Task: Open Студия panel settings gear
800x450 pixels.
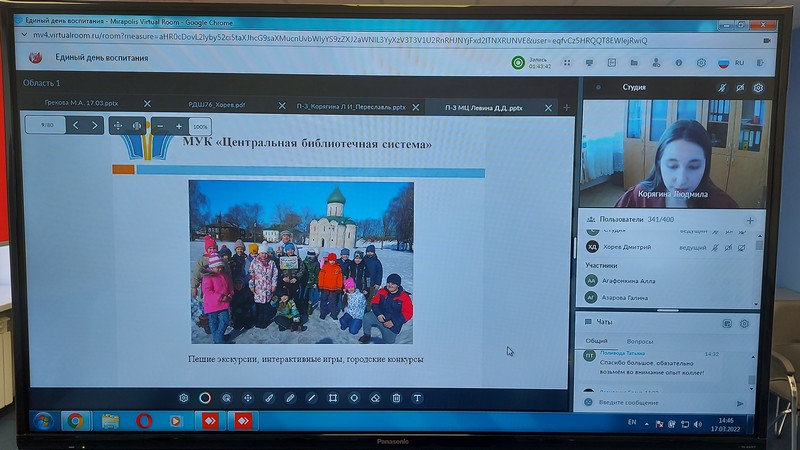Action: click(758, 88)
